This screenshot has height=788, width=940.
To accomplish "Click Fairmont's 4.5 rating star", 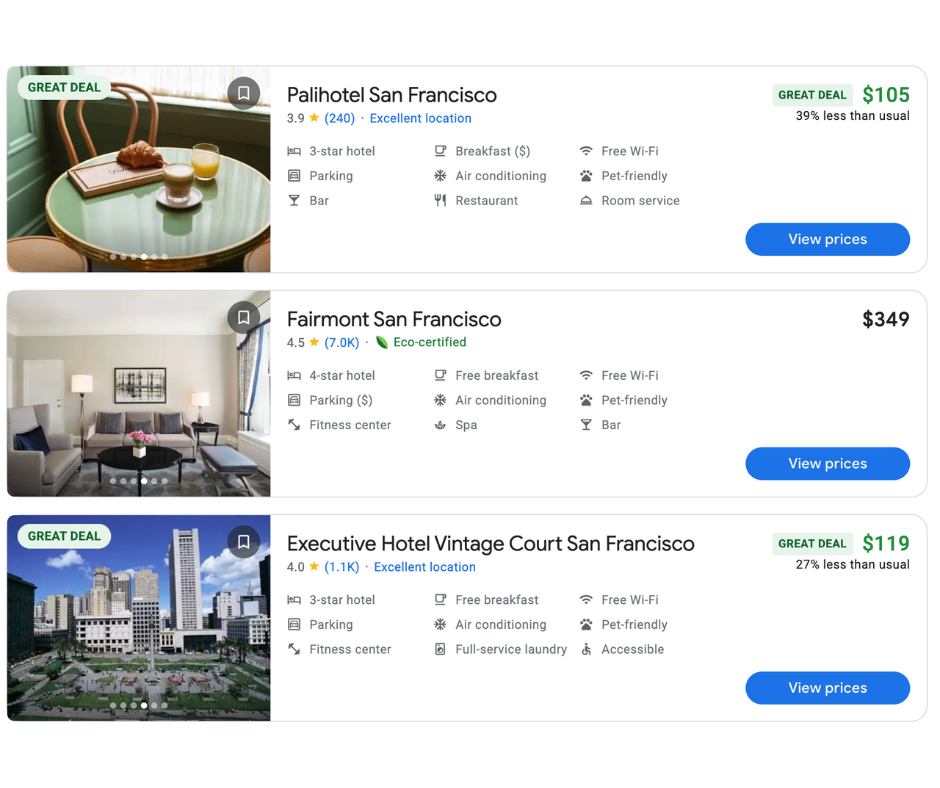I will tap(314, 342).
